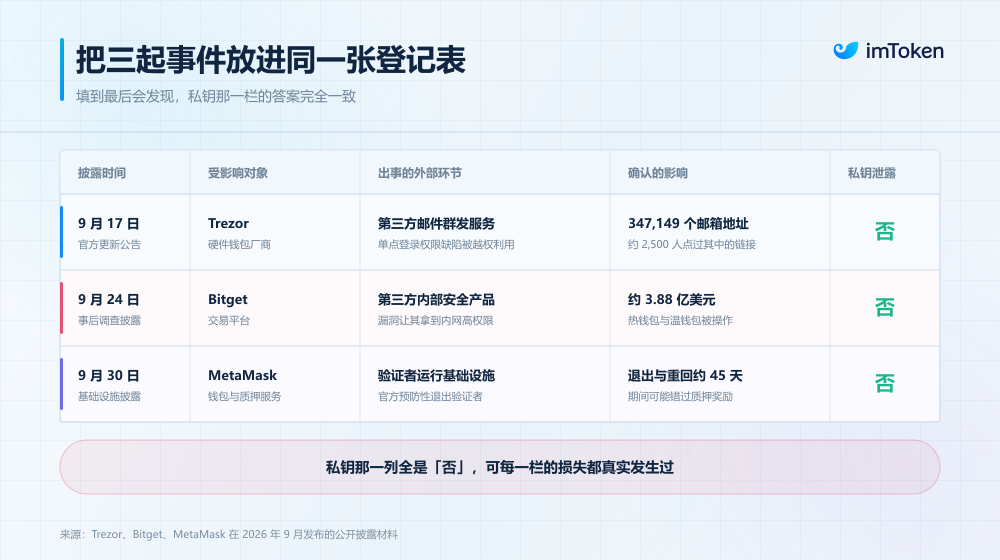Click the label 硬件钱包厂商
Image resolution: width=1000 pixels, height=560 pixels.
tap(239, 244)
